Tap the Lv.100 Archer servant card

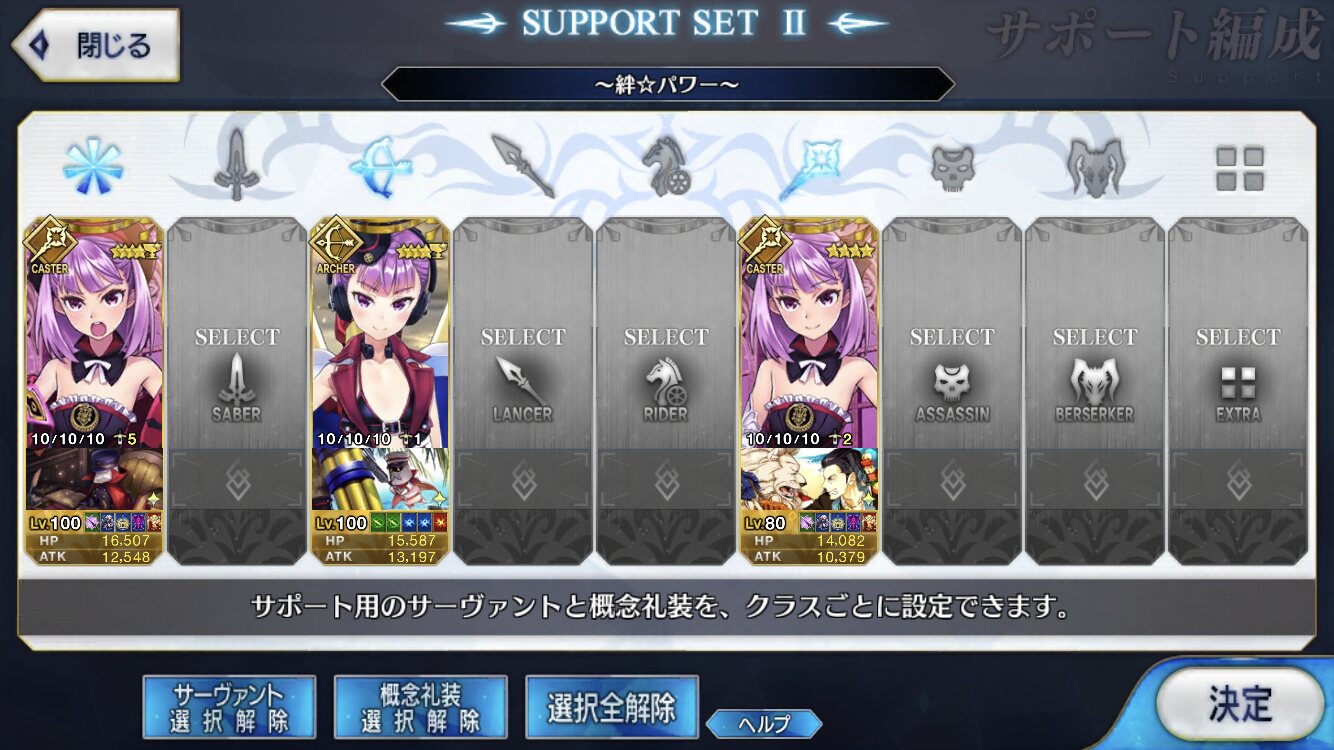click(x=380, y=391)
